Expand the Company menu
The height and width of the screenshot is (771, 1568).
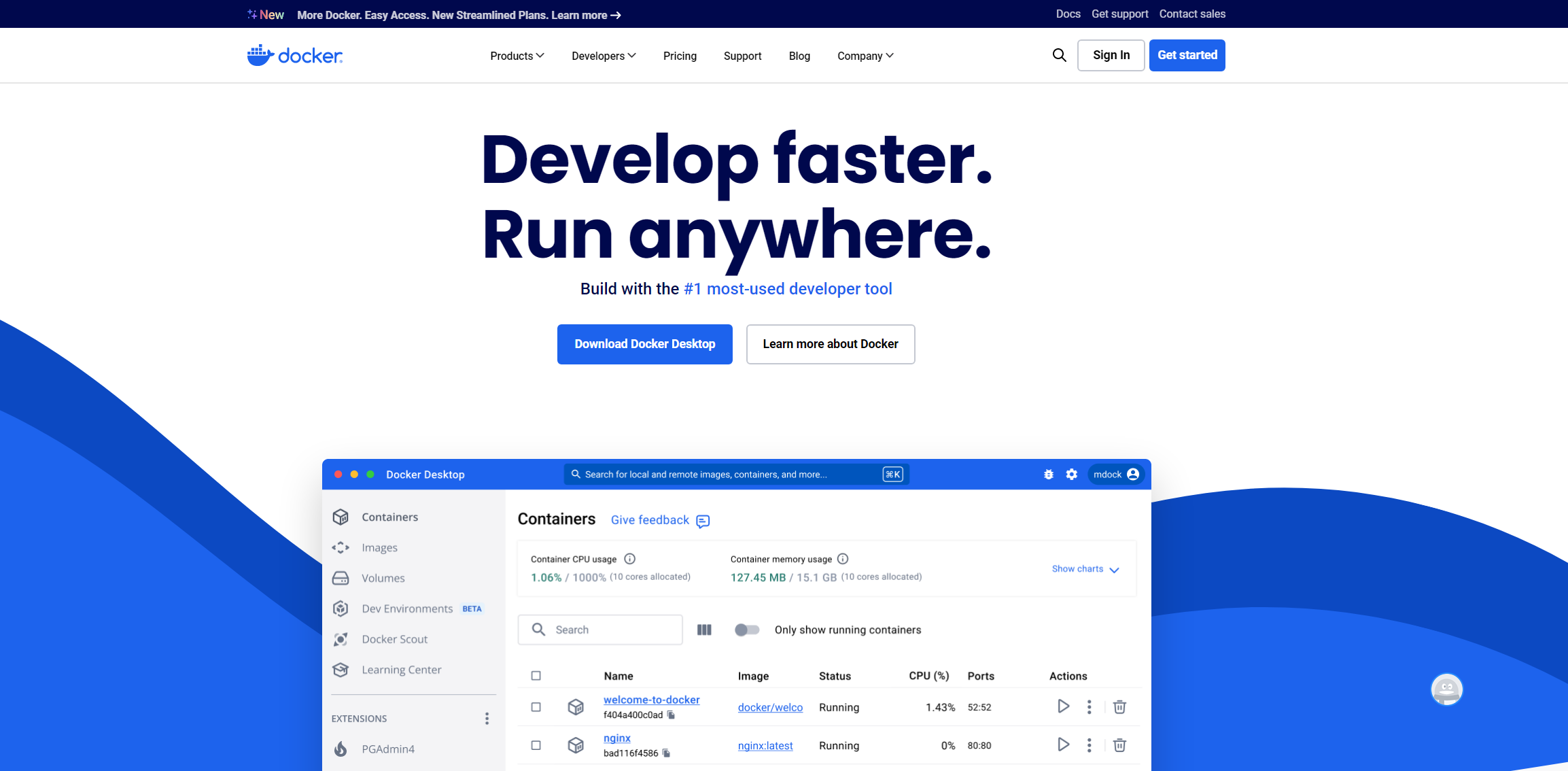[x=865, y=56]
